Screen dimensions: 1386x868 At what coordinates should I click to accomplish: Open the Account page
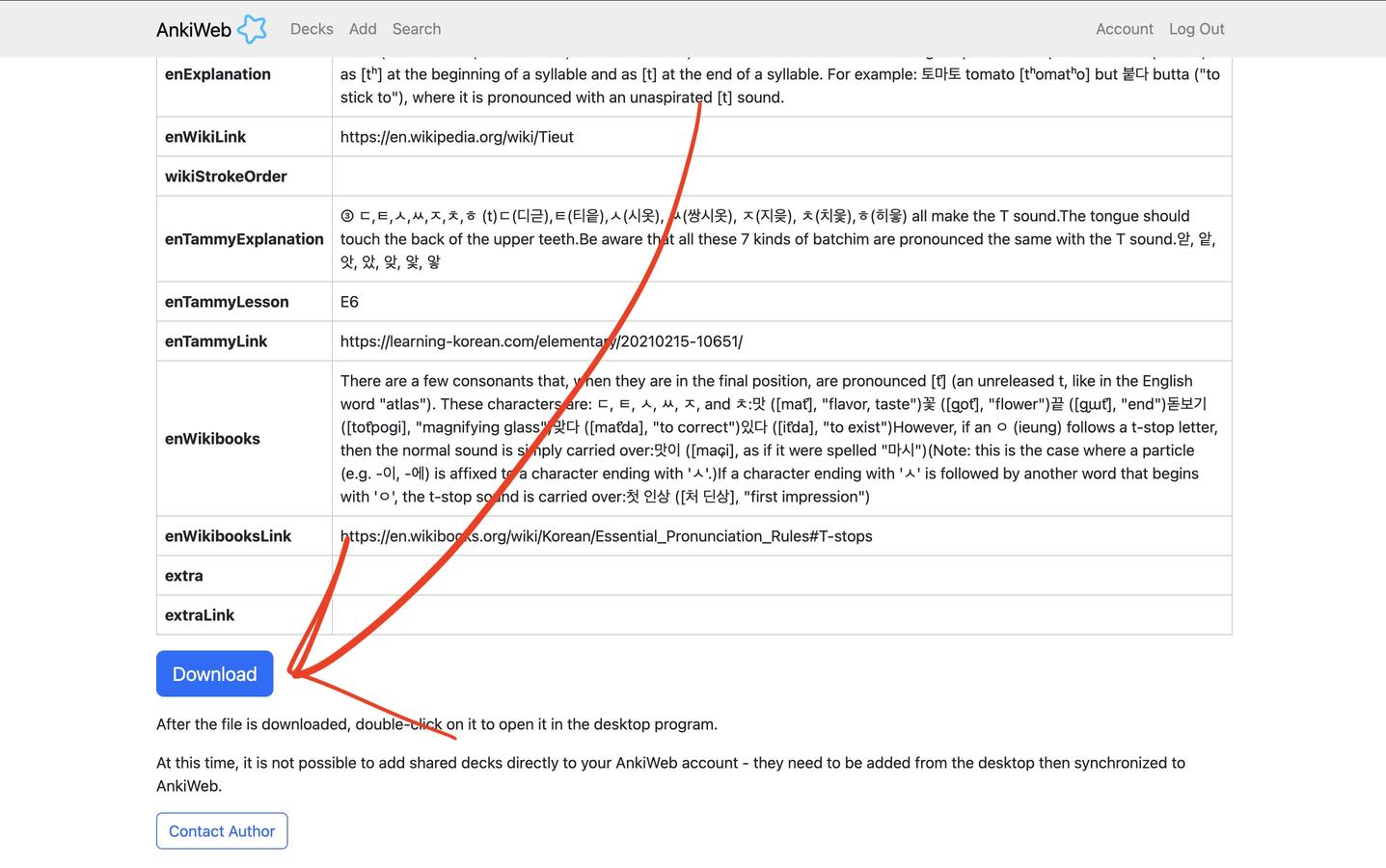(1124, 29)
